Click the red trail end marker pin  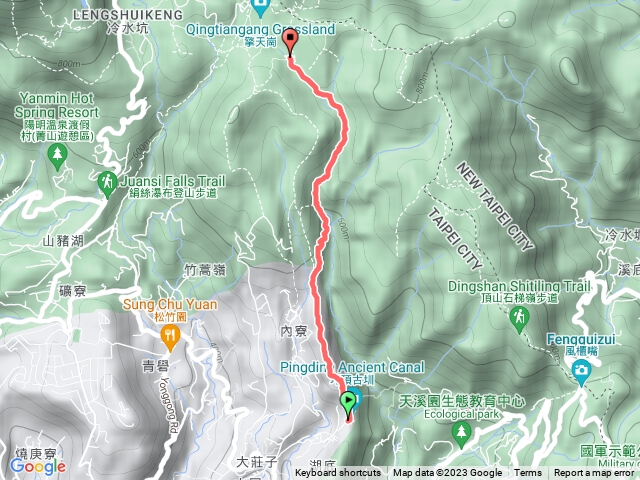click(x=290, y=42)
